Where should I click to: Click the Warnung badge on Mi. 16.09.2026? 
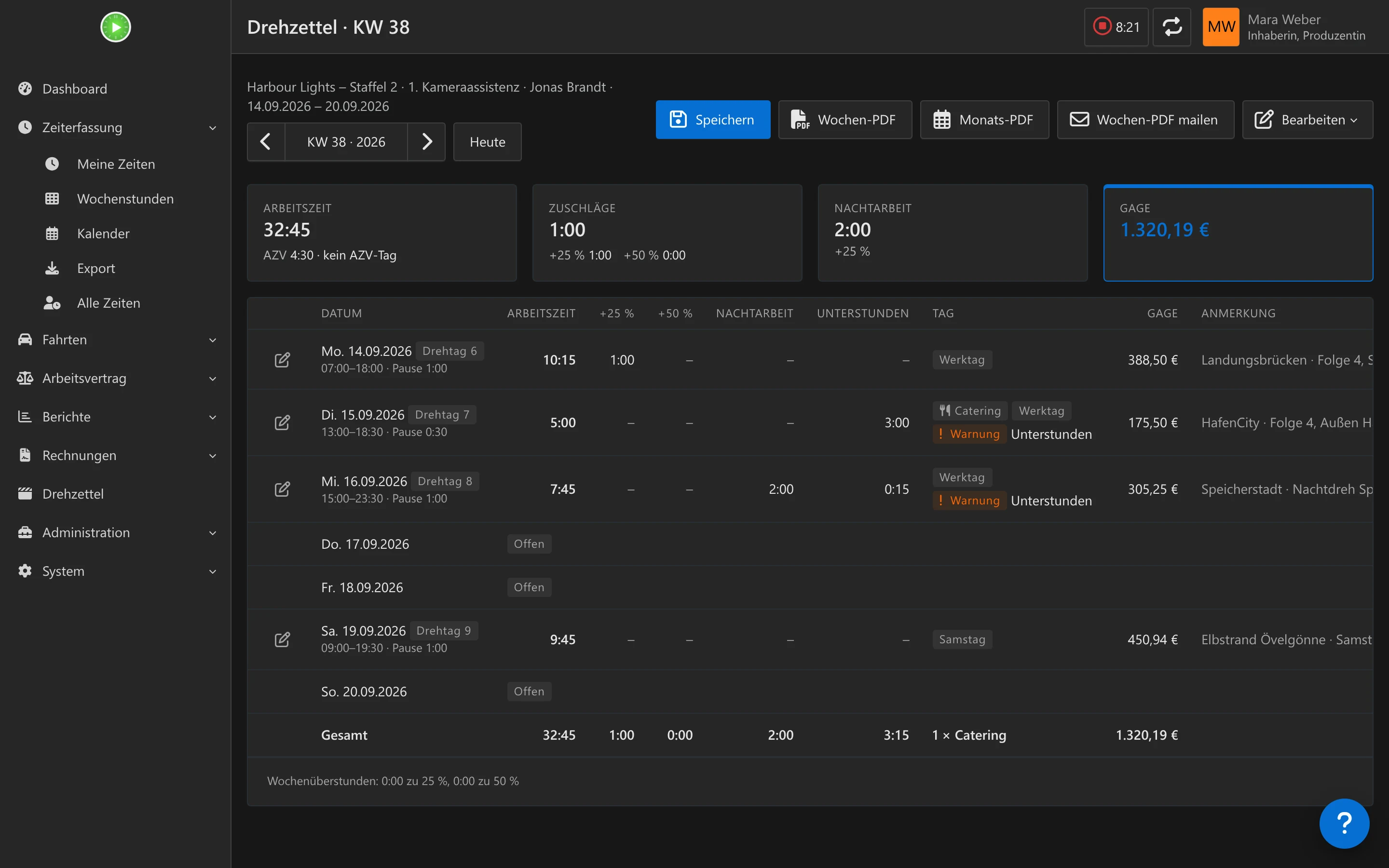[x=969, y=500]
